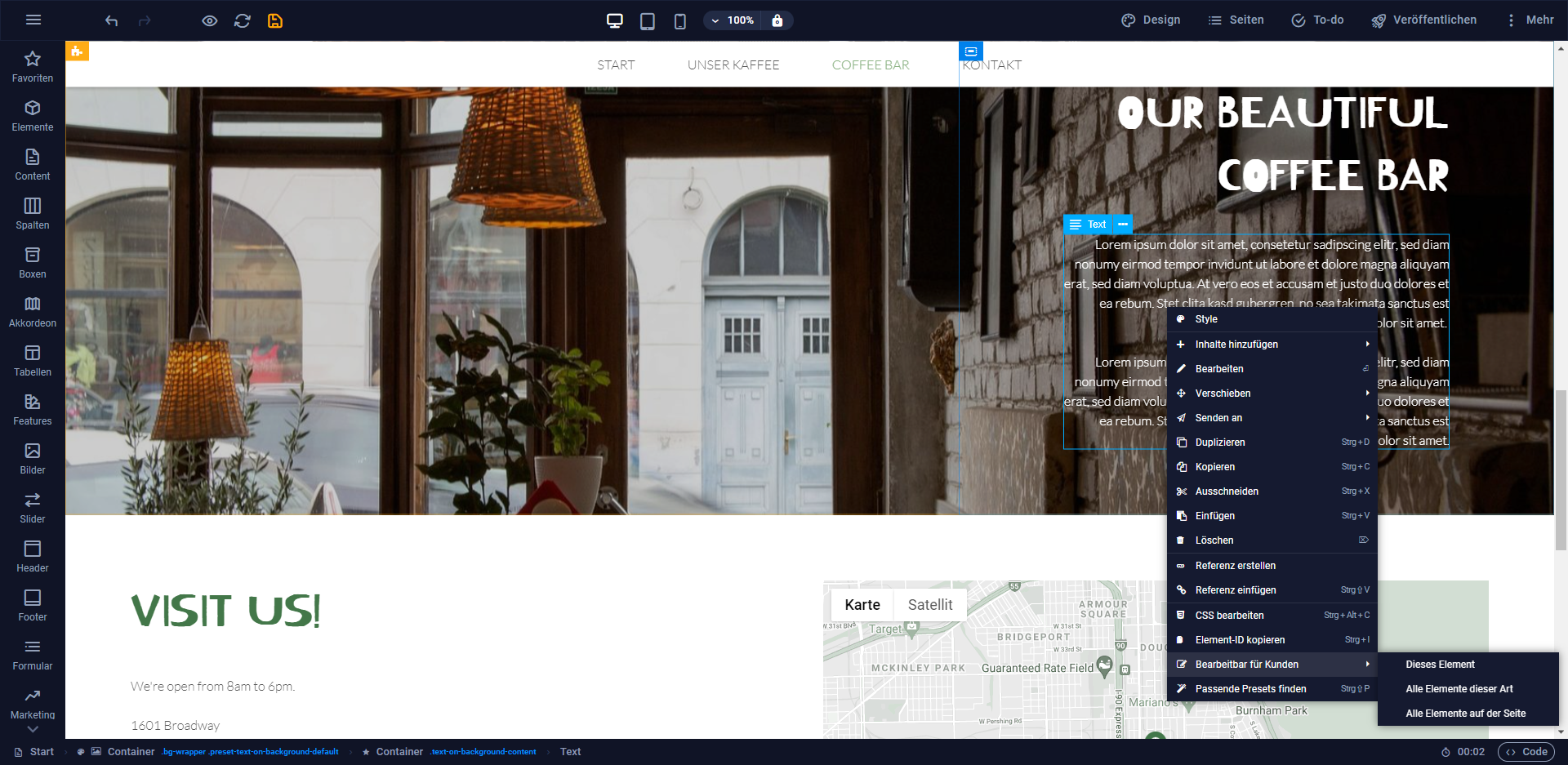Switch to tablet view
Image resolution: width=1568 pixels, height=765 pixels.
pos(648,20)
